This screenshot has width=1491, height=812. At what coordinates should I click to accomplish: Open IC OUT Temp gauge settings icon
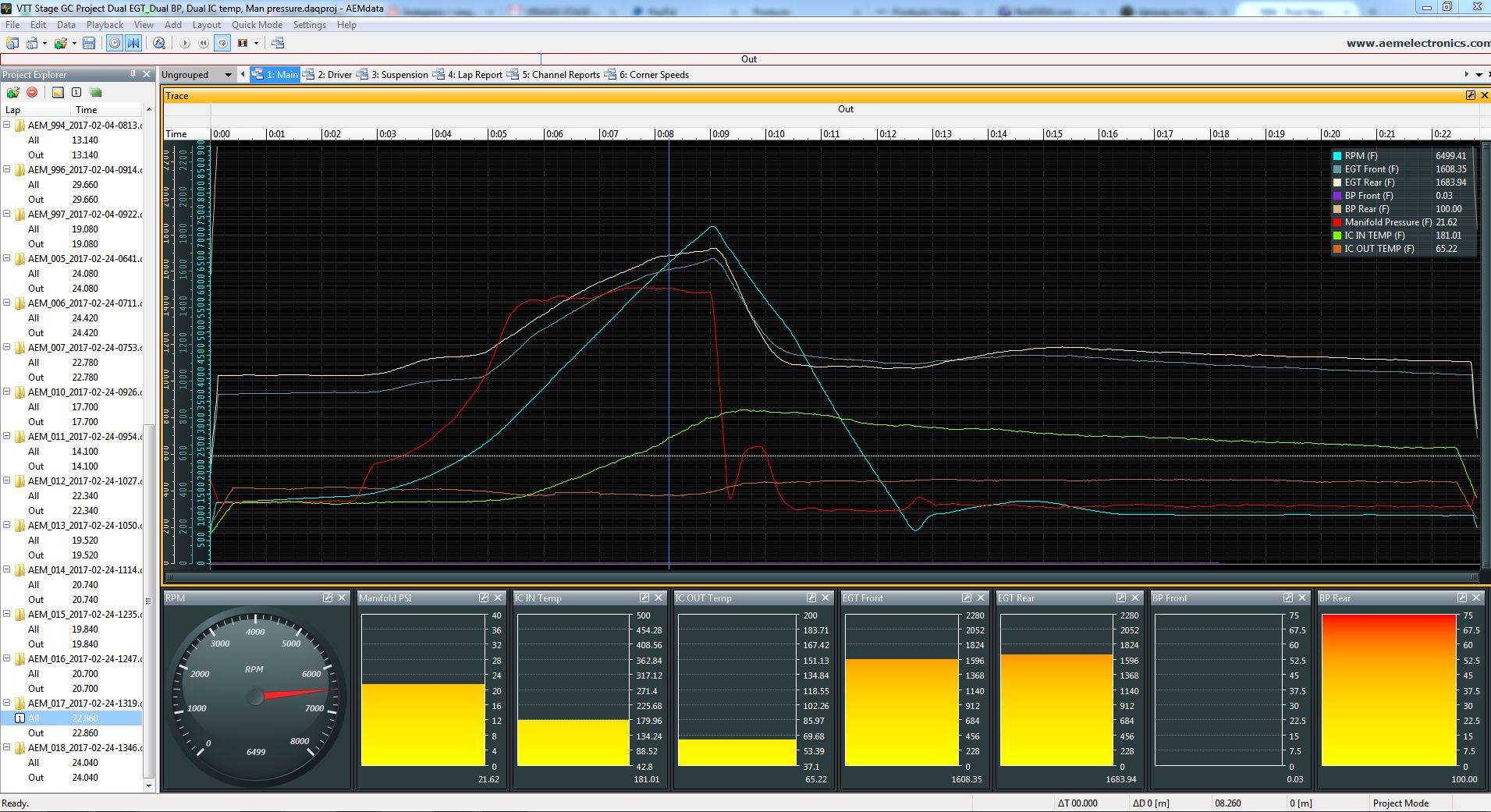pos(811,597)
